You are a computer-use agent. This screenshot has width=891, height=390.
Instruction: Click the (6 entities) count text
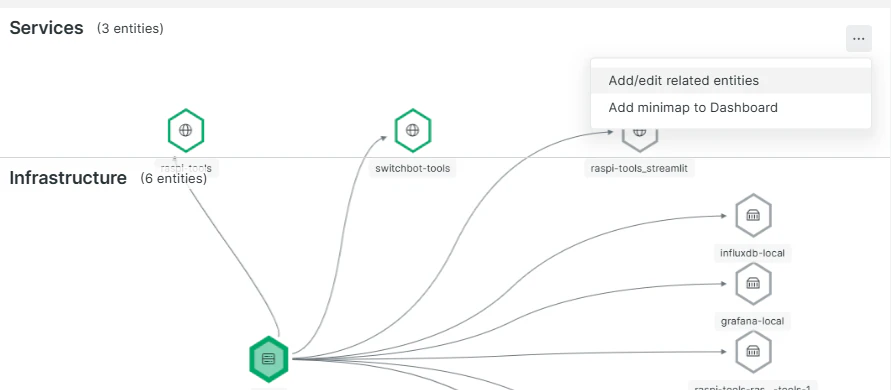pos(173,179)
